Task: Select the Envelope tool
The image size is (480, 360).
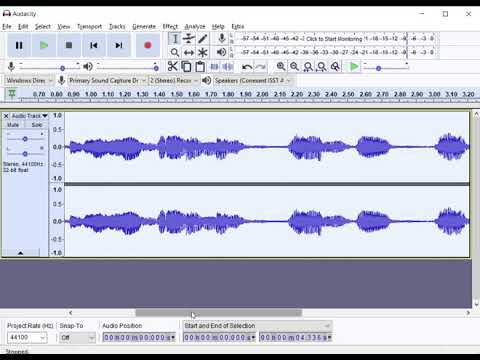Action: 189,38
